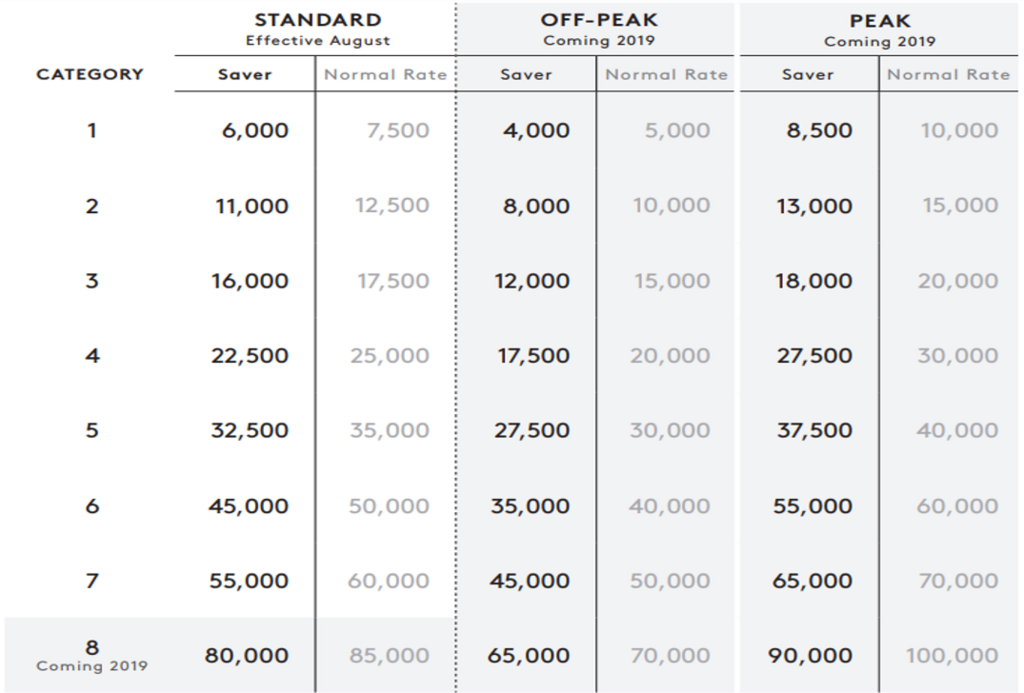
Task: Click Standard Saver value 80,000
Action: (247, 656)
